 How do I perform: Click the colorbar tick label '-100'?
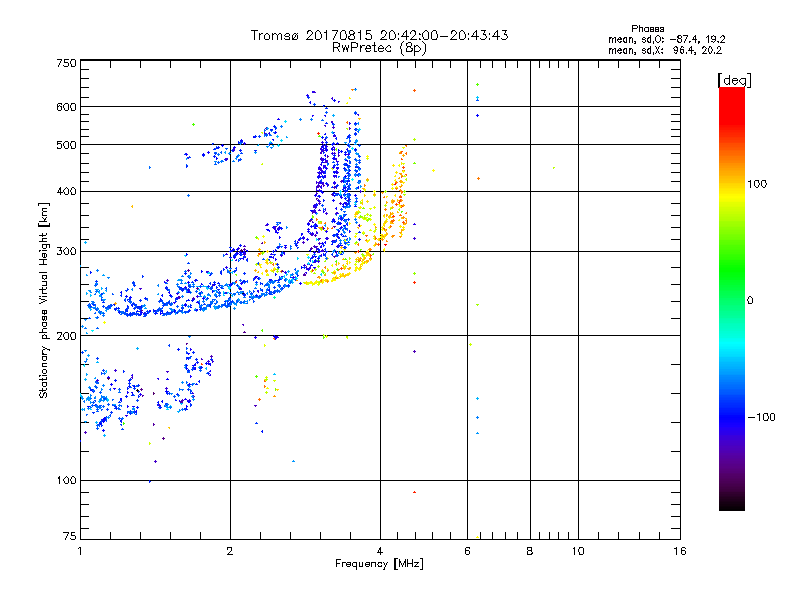[x=761, y=417]
